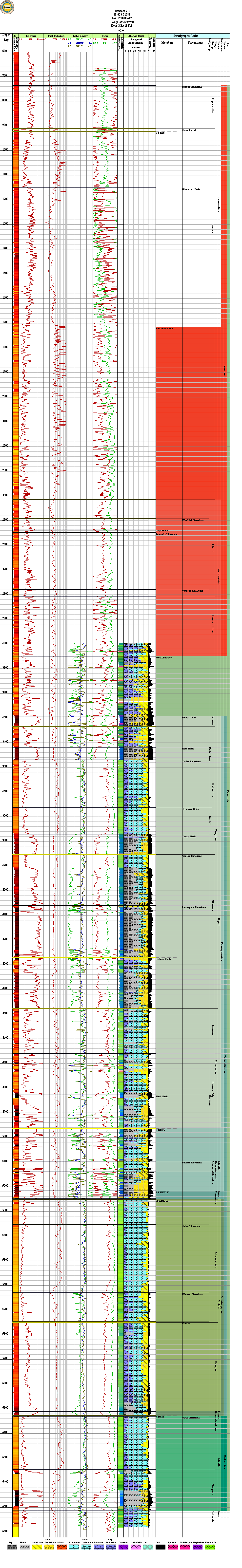The width and height of the screenshot is (242, 1568).
Task: Click the "Cowley" formation label
Action: (186, 1323)
